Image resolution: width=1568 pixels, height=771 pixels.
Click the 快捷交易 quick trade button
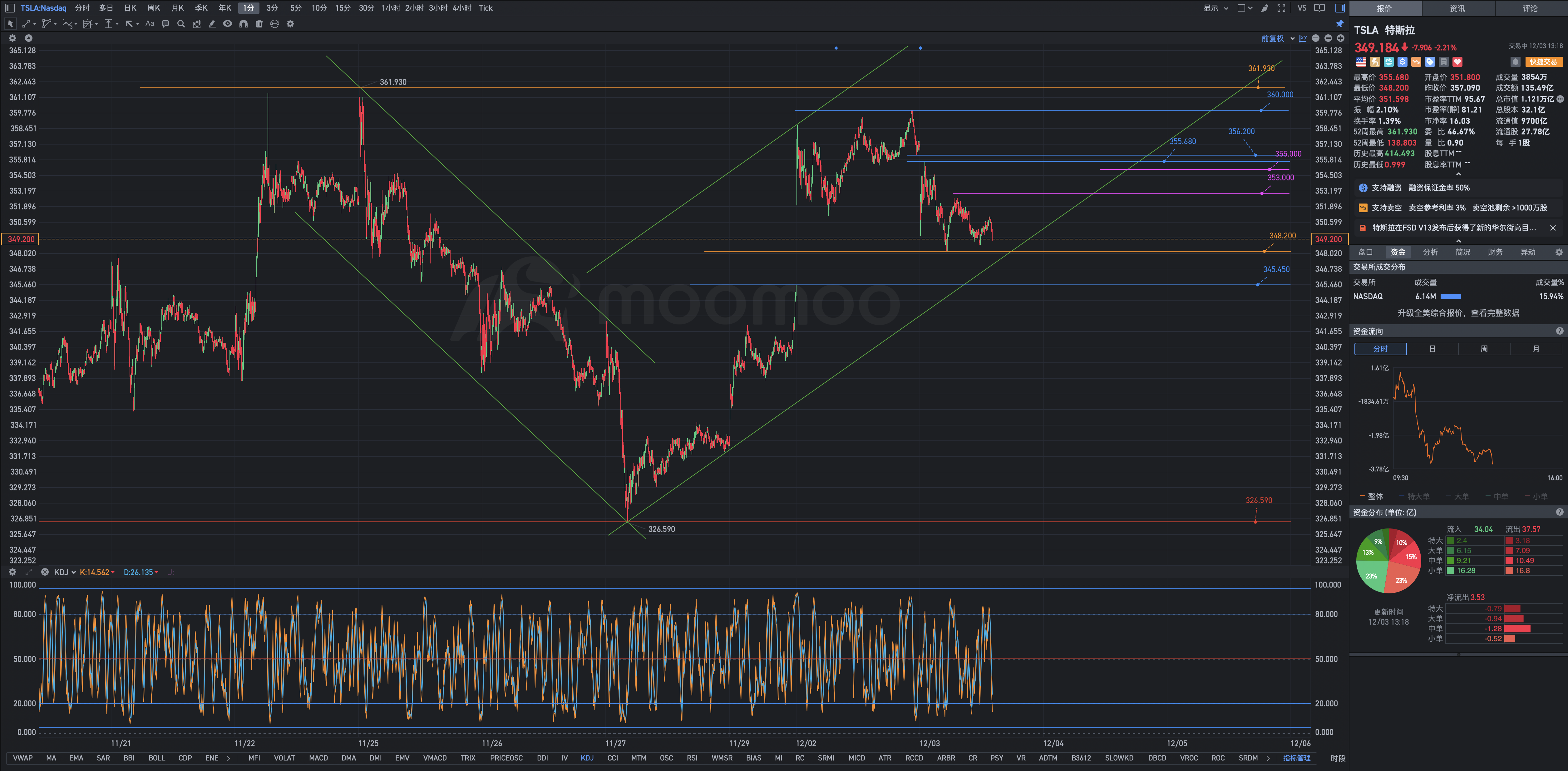(x=1544, y=62)
